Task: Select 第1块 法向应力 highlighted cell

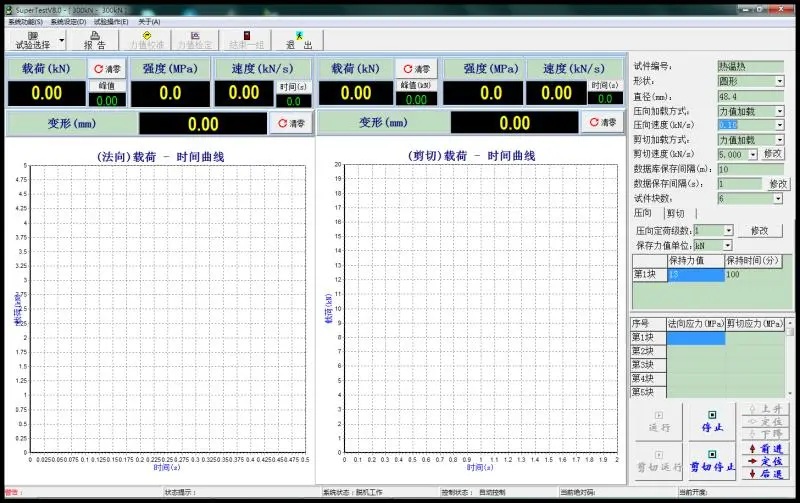Action: [x=696, y=338]
